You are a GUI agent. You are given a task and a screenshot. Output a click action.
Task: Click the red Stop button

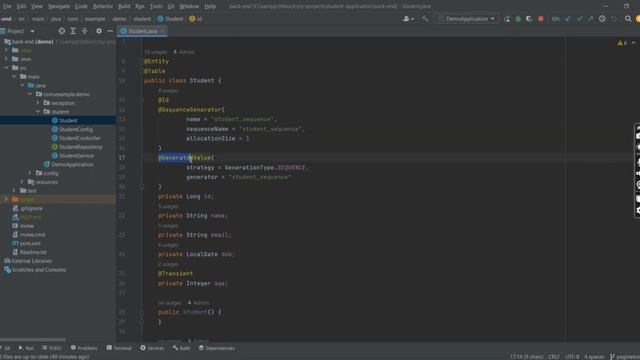tap(541, 19)
